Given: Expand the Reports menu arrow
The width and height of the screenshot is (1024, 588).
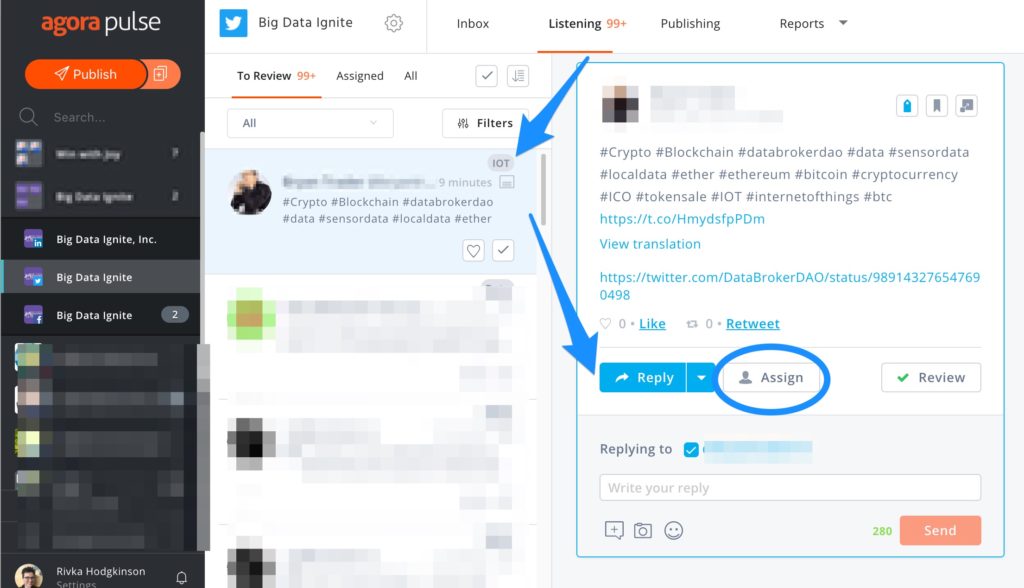Looking at the screenshot, I should 843,23.
